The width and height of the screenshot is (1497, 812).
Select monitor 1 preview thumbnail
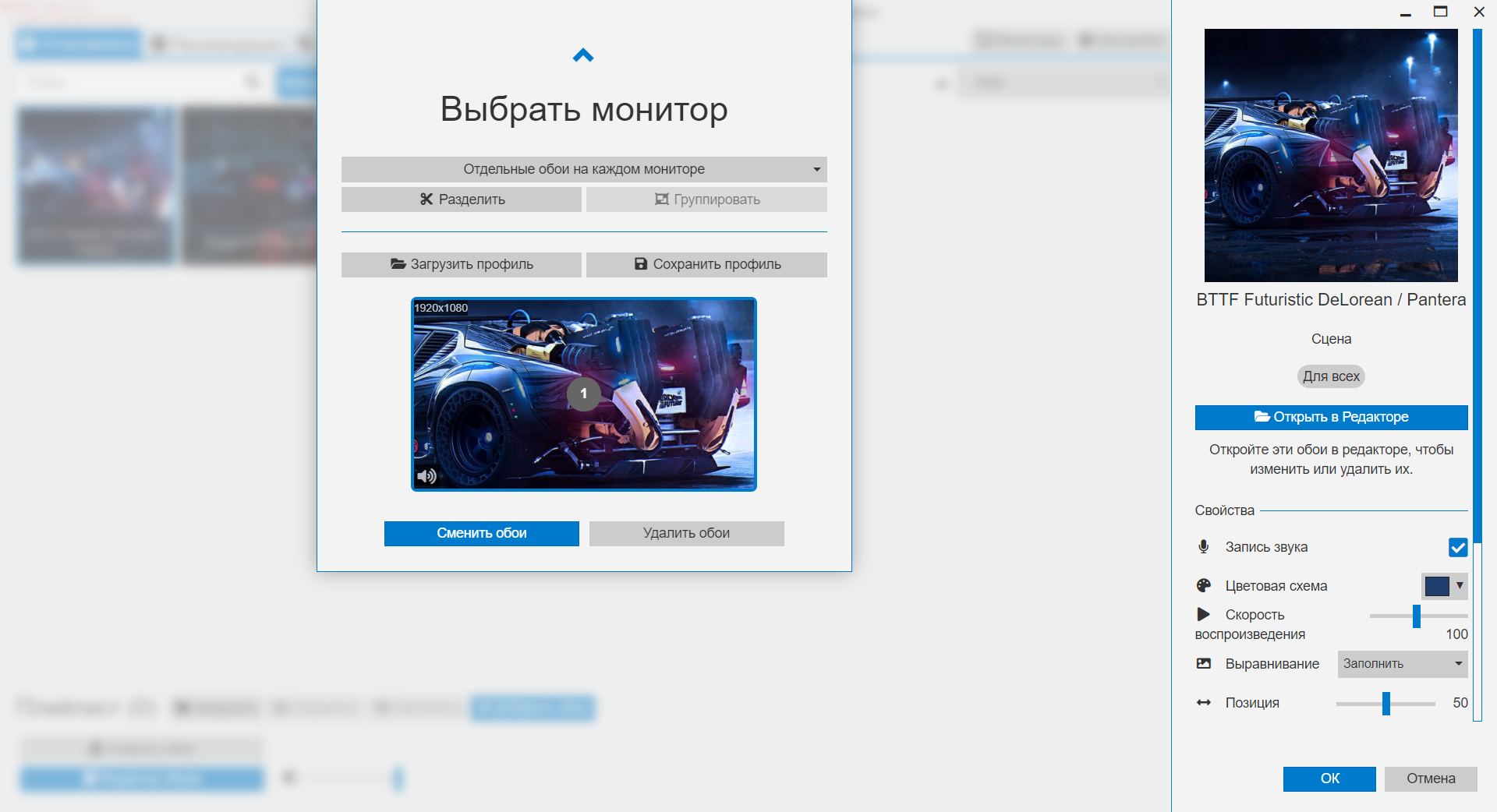click(x=584, y=394)
